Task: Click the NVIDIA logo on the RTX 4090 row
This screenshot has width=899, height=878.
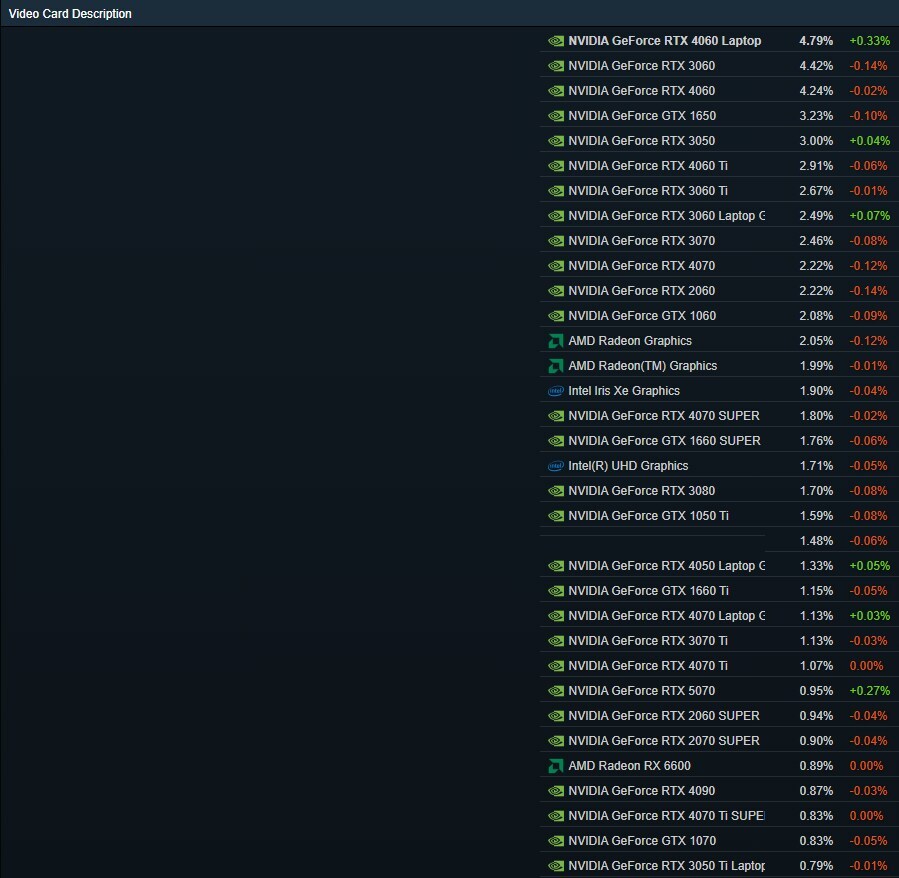Action: coord(556,791)
